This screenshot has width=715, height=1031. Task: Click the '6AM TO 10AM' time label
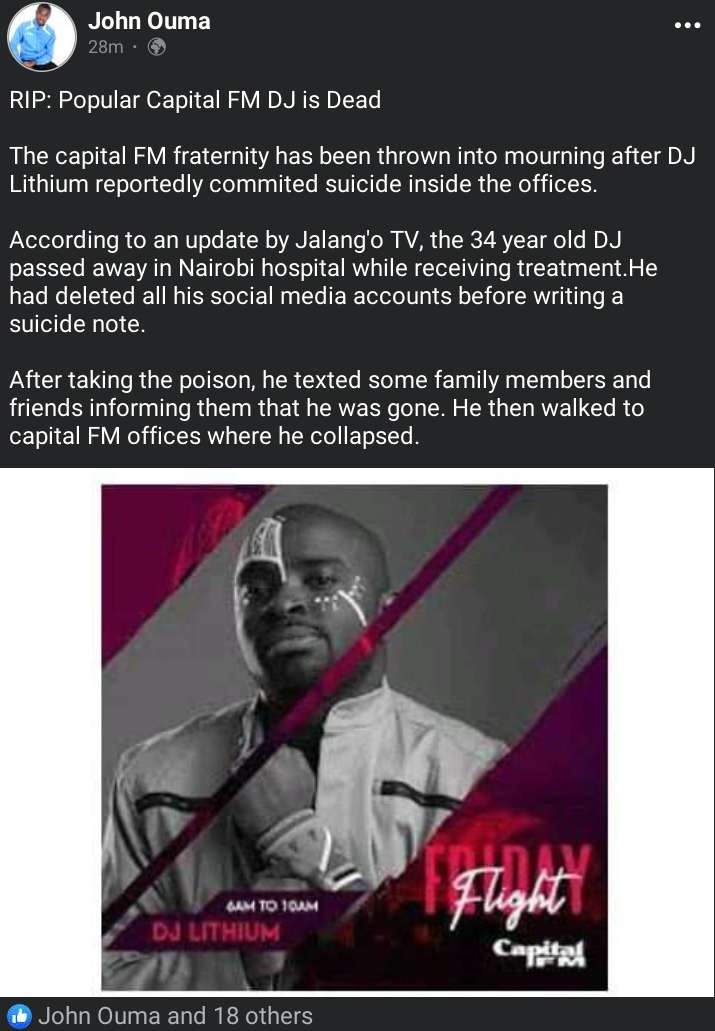click(x=272, y=906)
